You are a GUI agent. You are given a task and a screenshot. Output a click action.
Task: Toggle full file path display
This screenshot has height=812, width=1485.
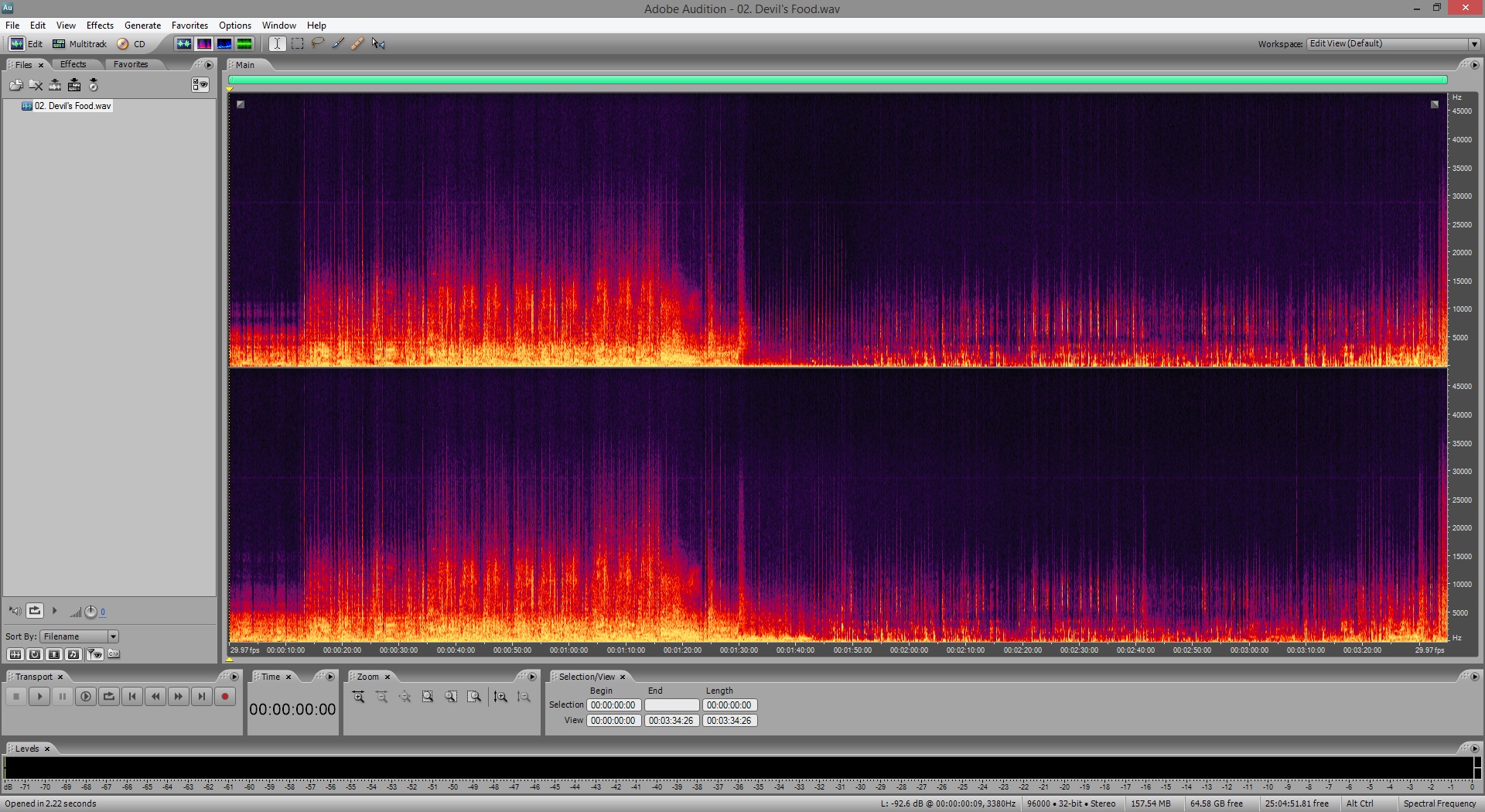(114, 654)
